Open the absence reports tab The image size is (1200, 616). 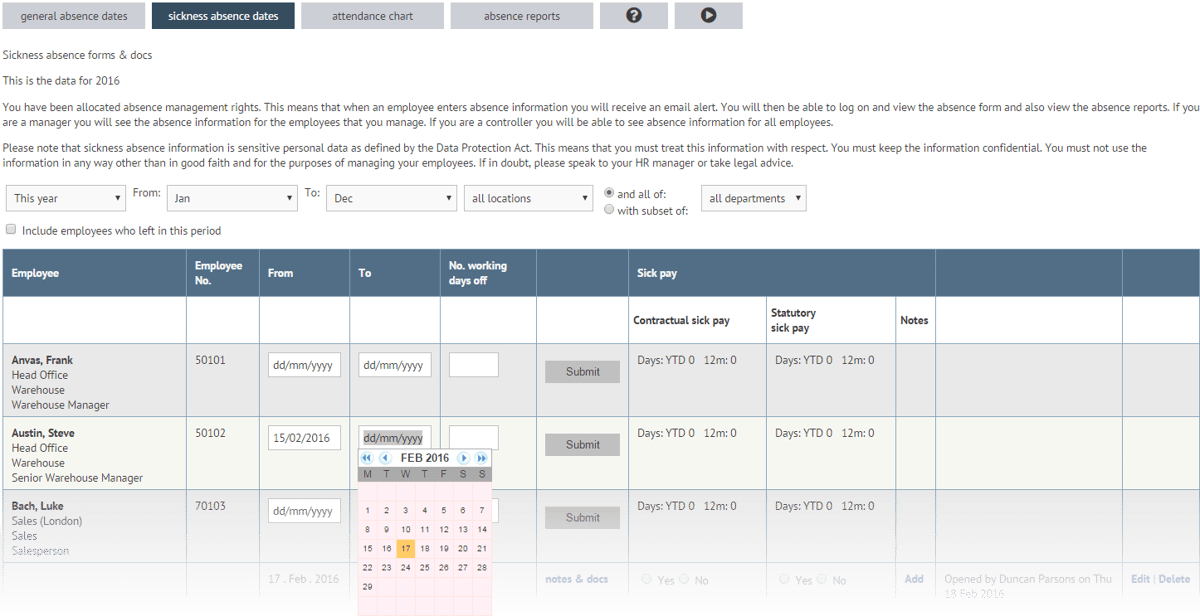point(521,15)
